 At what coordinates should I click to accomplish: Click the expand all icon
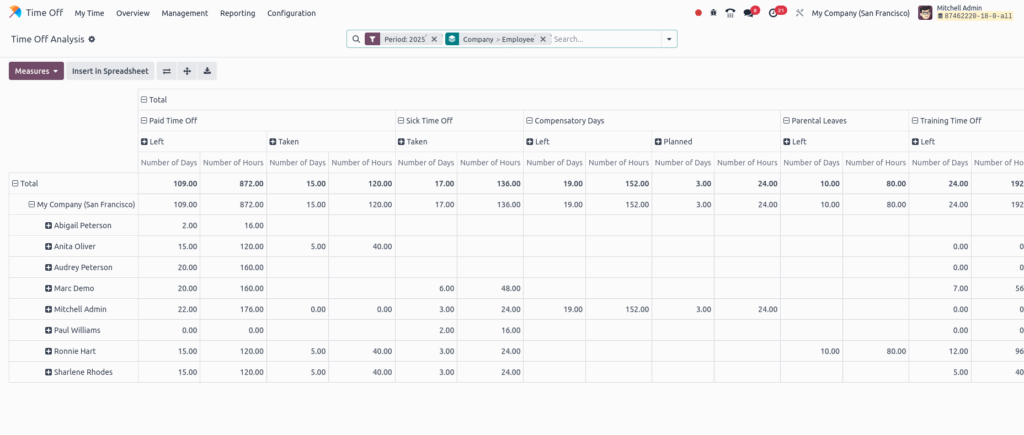tap(187, 71)
